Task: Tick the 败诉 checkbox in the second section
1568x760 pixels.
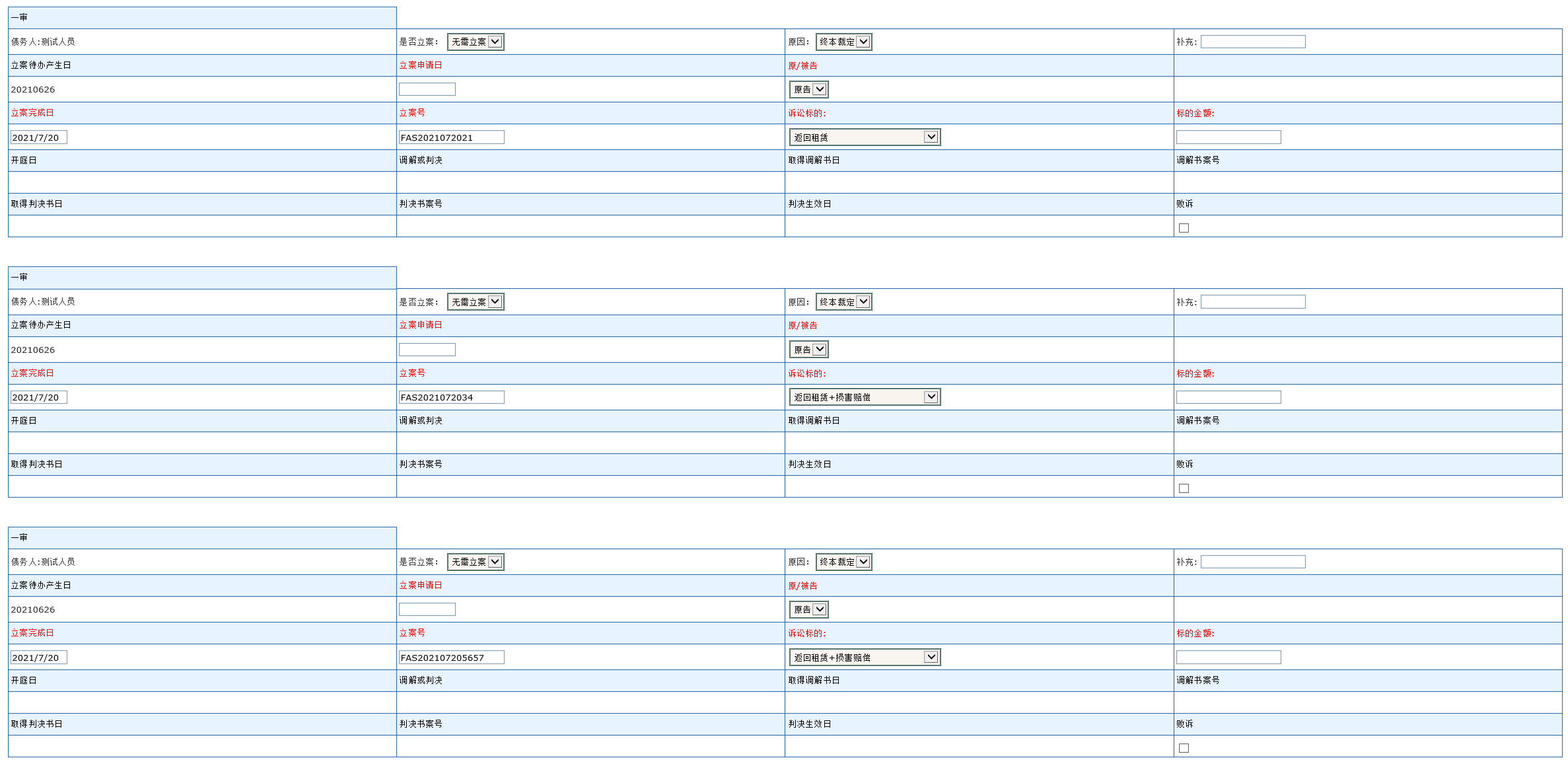Action: tap(1184, 488)
